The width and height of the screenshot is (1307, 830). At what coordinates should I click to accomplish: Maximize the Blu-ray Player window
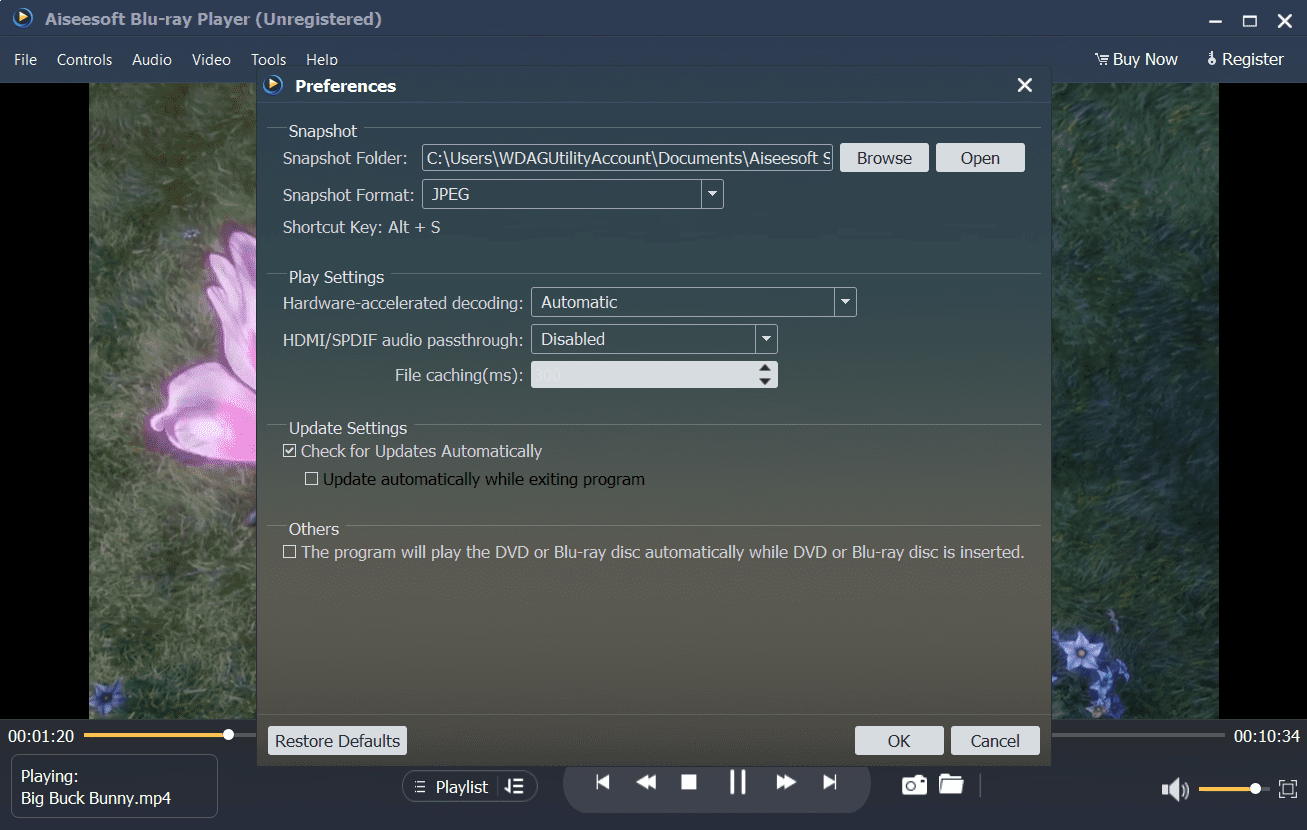click(1250, 20)
